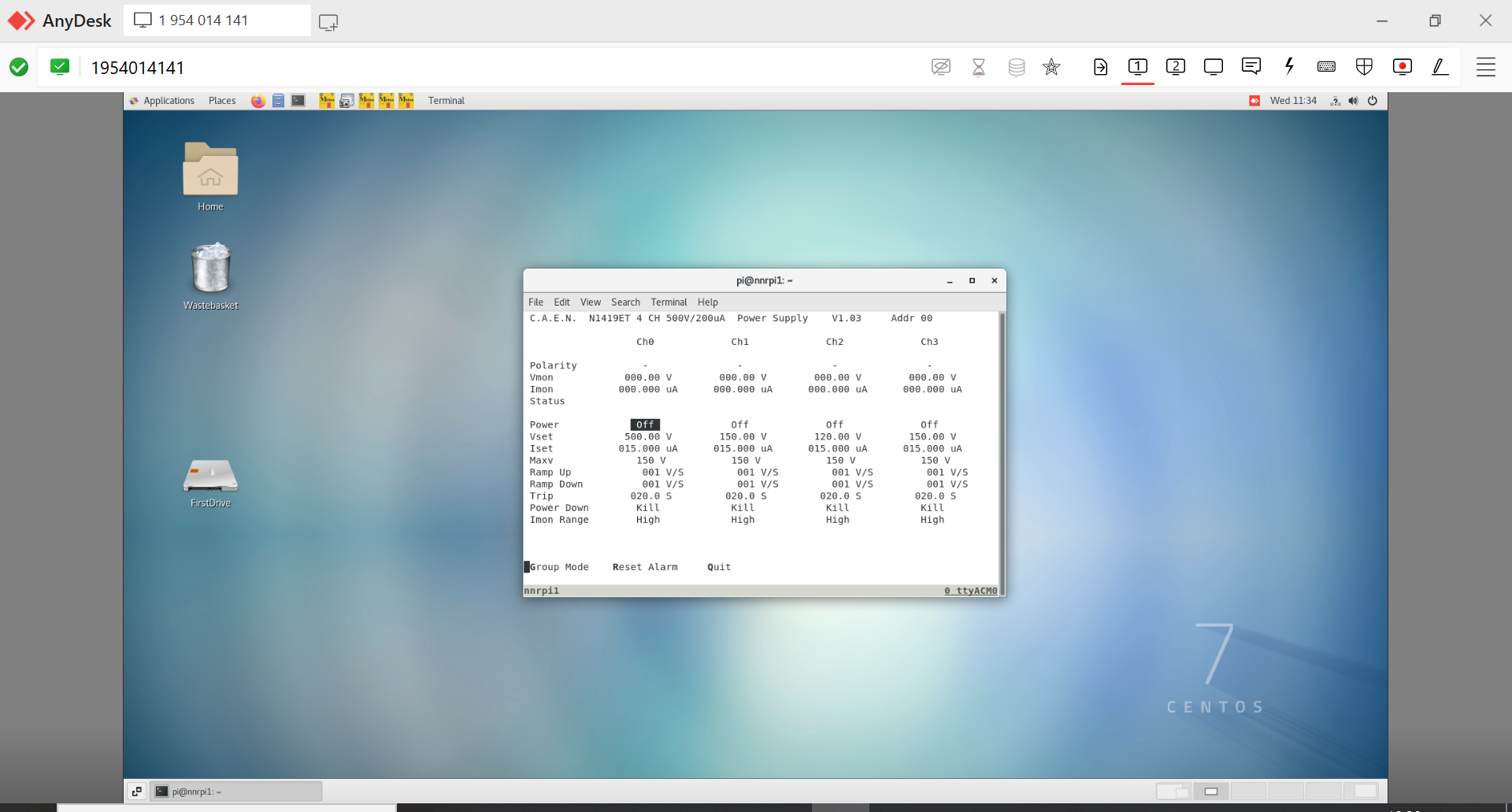Open a new AnyDesk session tab
The height and width of the screenshot is (812, 1512).
(328, 22)
